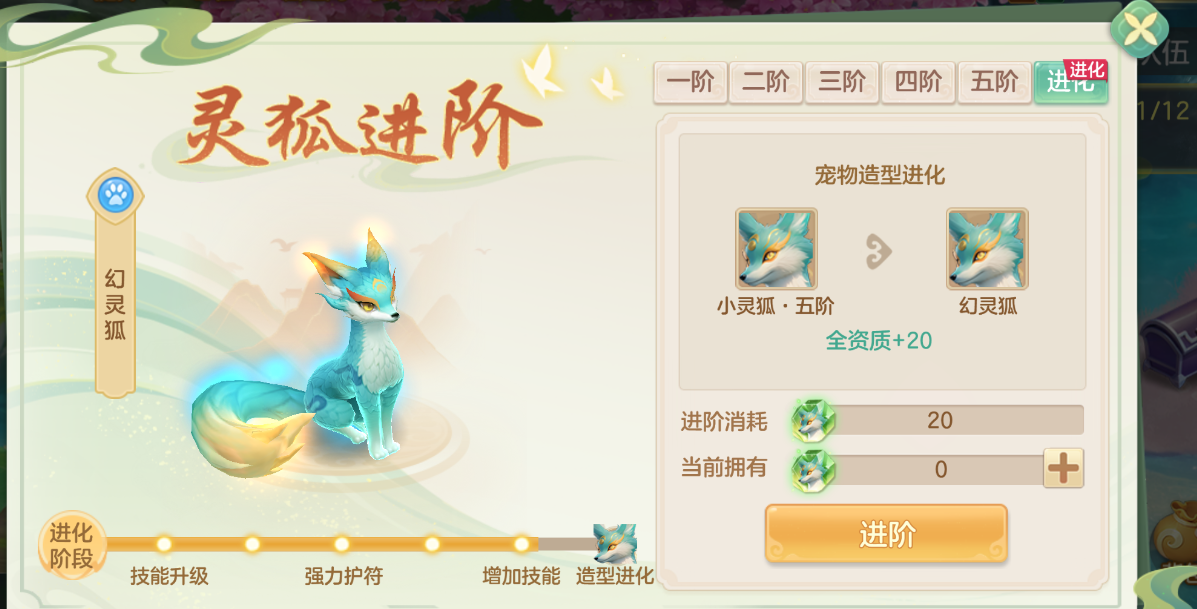The width and height of the screenshot is (1197, 609).
Task: Click the 进化阶段 round badge
Action: 72,545
